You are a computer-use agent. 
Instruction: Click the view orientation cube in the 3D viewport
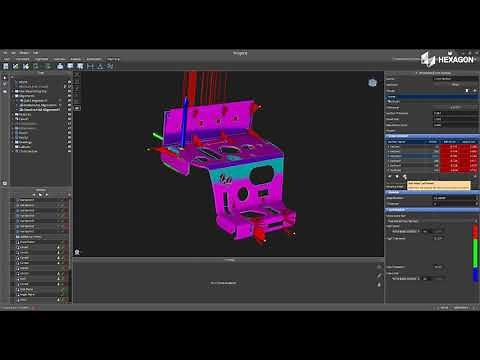tap(373, 83)
